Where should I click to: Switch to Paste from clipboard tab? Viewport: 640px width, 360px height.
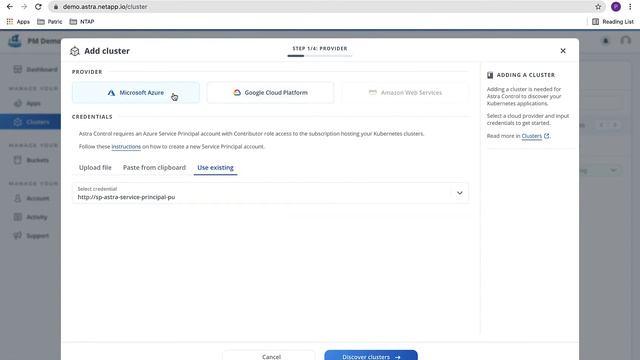(154, 167)
